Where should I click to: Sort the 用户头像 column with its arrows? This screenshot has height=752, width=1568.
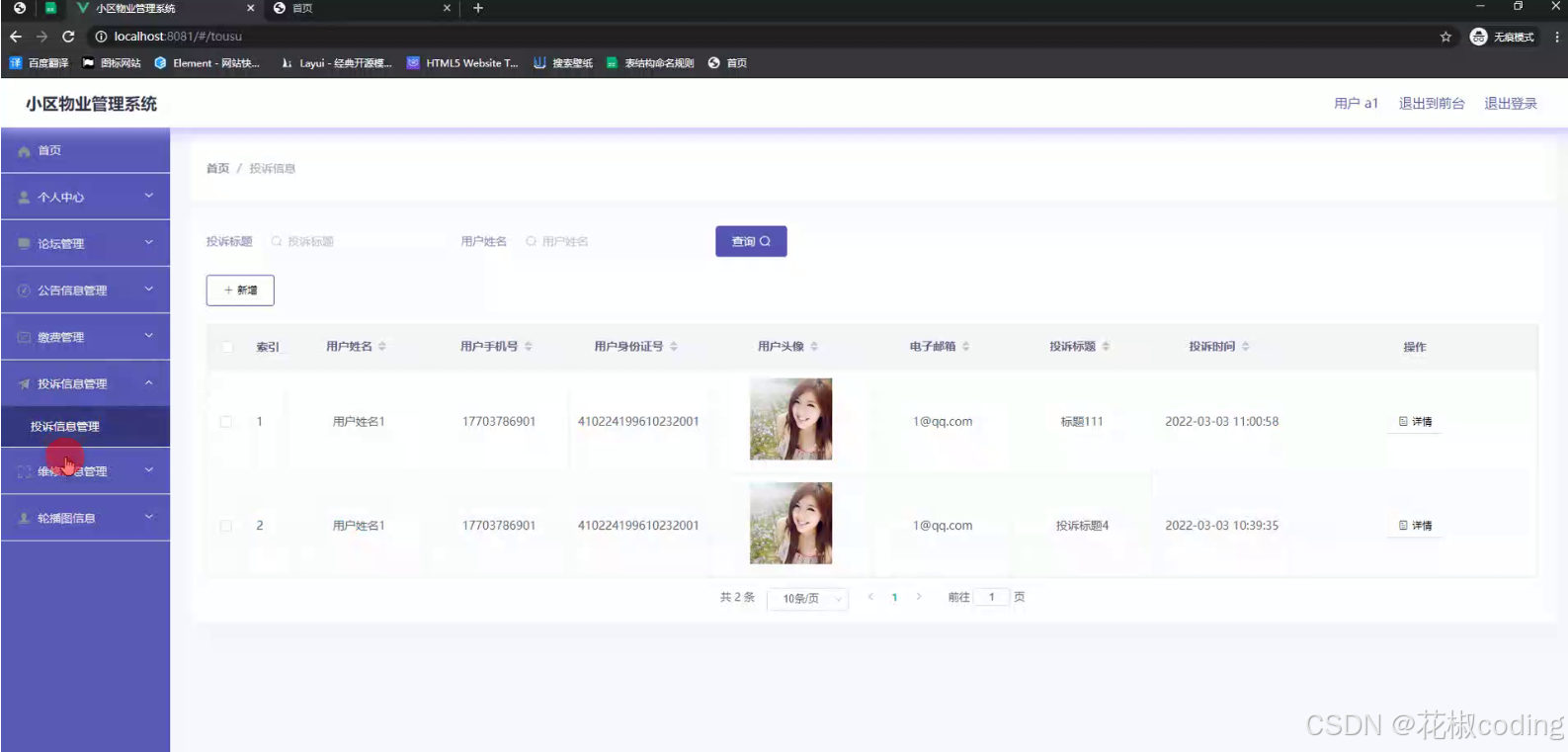(814, 347)
